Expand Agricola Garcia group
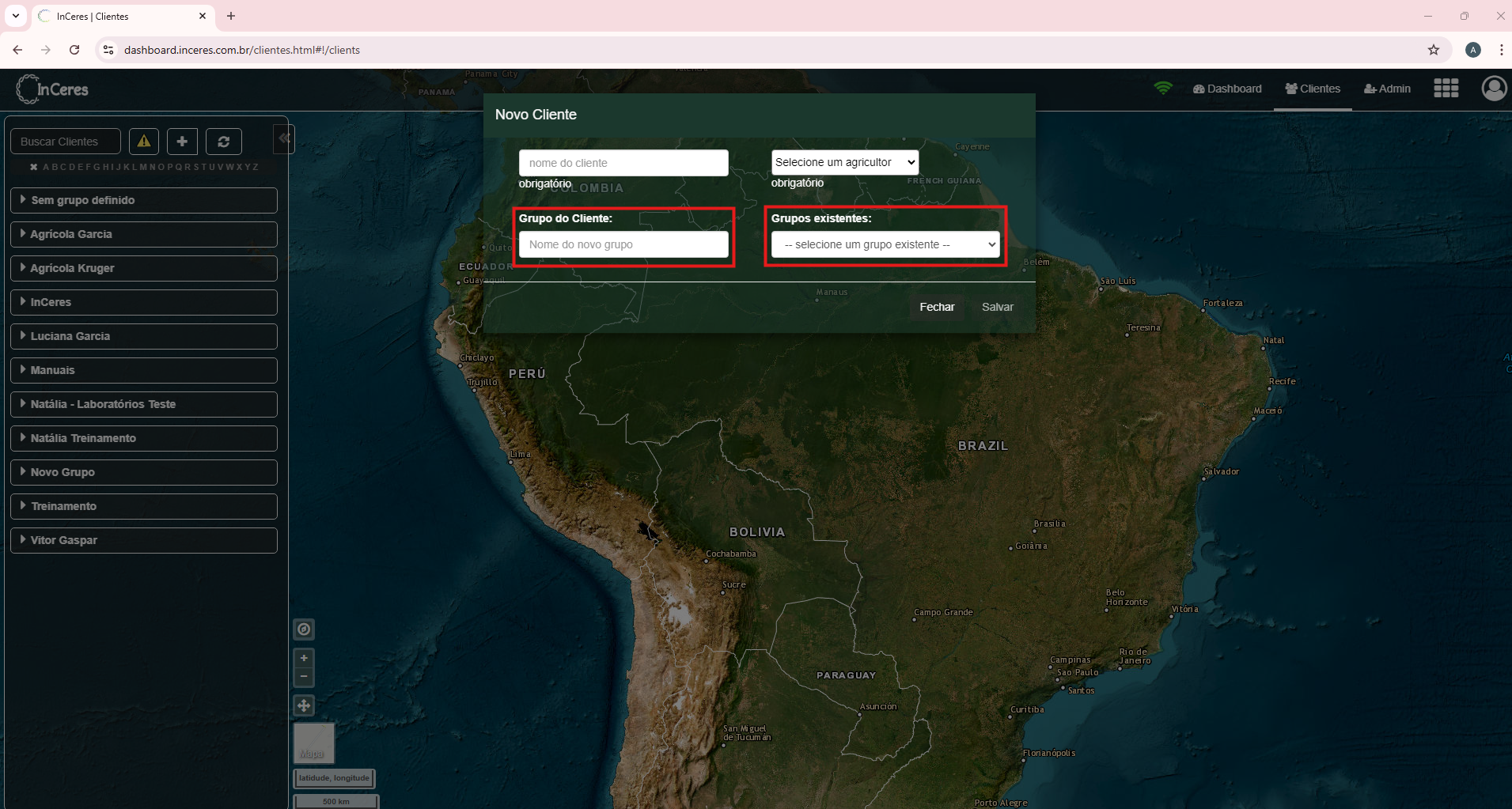The width and height of the screenshot is (1512, 809). 144,234
